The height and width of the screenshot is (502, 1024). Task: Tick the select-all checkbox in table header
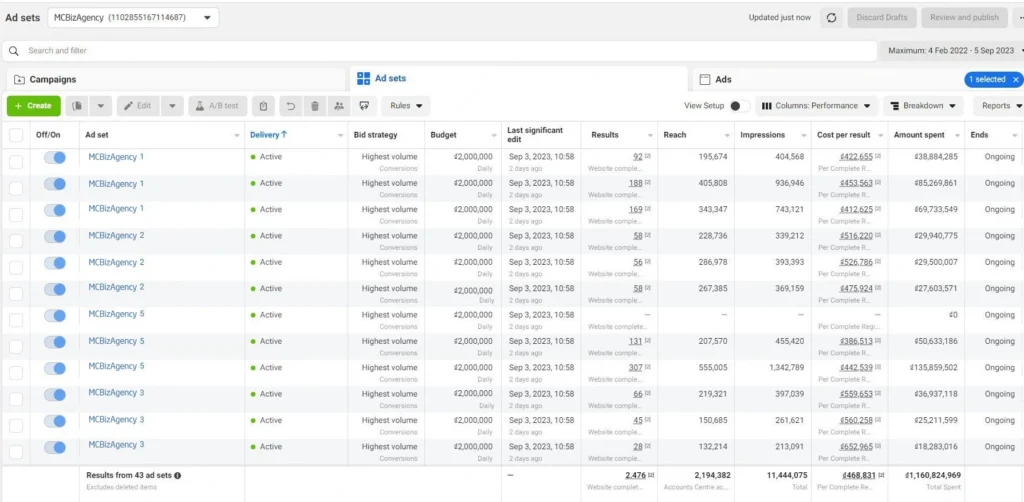(x=16, y=135)
